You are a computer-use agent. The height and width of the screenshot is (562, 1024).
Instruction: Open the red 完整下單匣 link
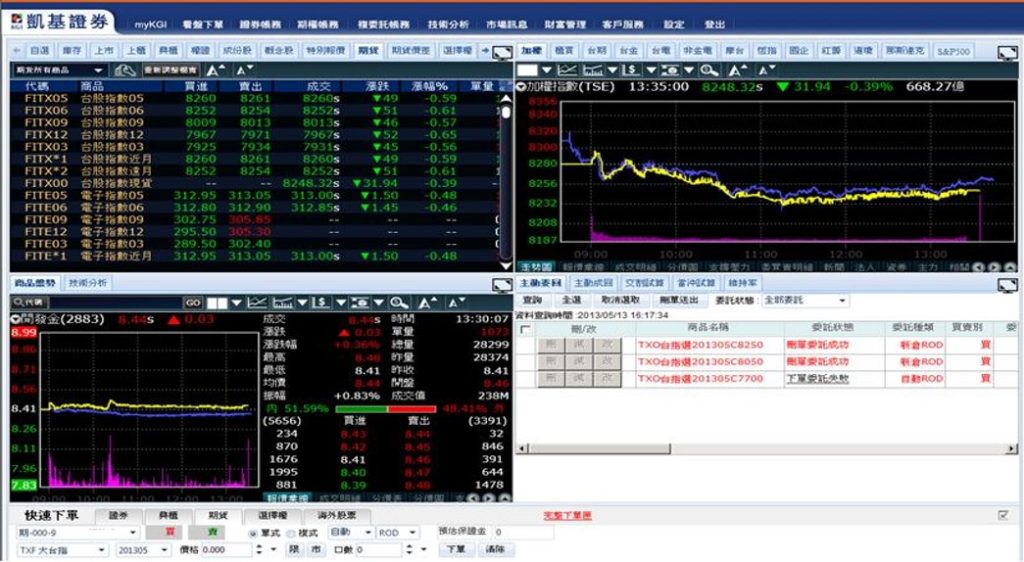coord(567,516)
